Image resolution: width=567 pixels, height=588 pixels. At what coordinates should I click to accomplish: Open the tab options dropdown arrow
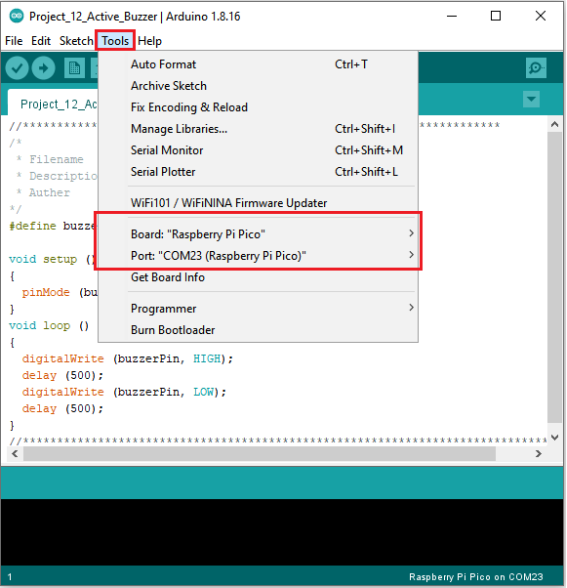coord(531,99)
